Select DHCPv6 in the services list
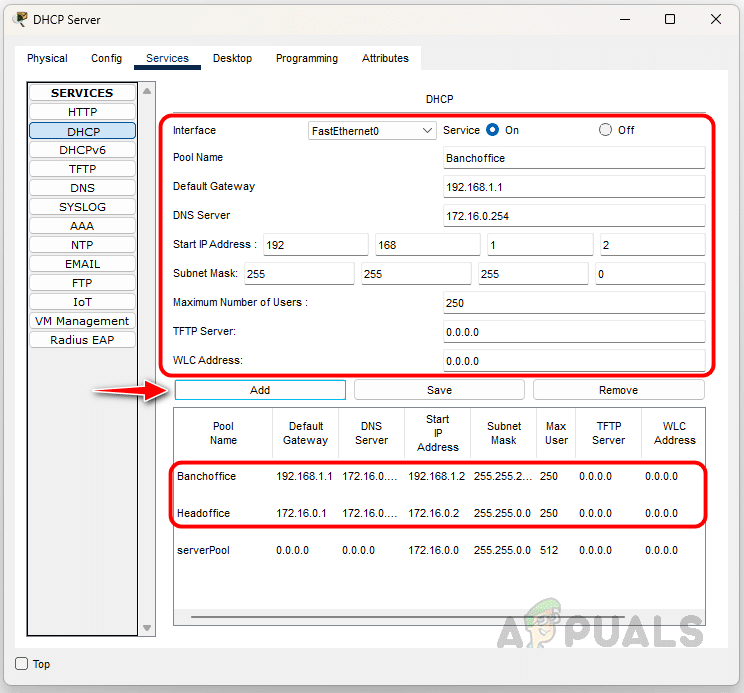Screen dimensions: 744x693 coord(82,150)
